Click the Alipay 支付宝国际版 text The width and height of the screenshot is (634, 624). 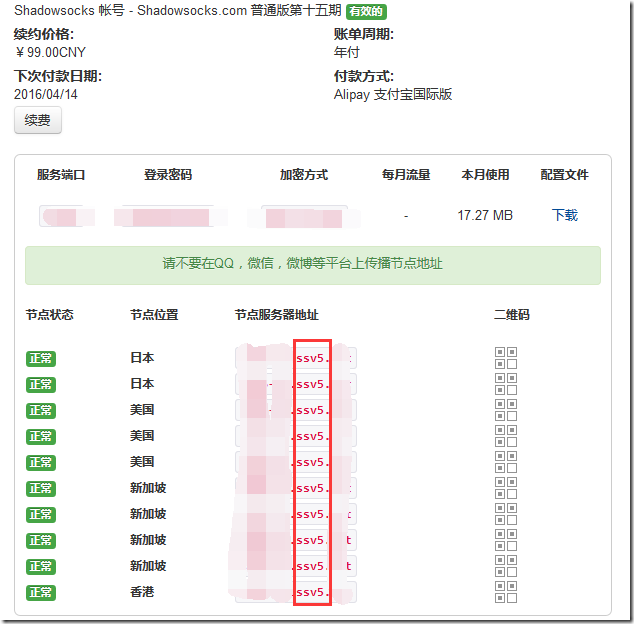[x=393, y=94]
